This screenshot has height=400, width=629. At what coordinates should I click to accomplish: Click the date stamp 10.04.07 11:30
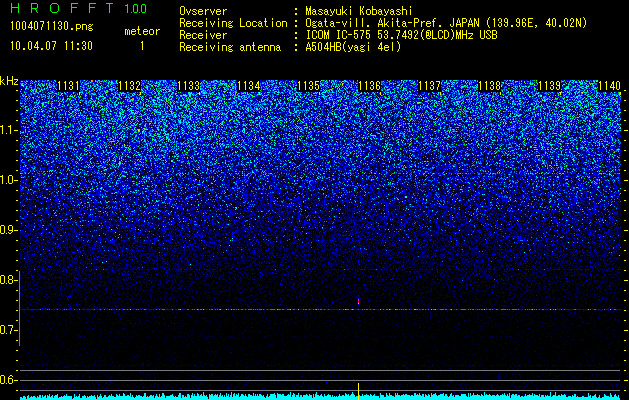(51, 46)
